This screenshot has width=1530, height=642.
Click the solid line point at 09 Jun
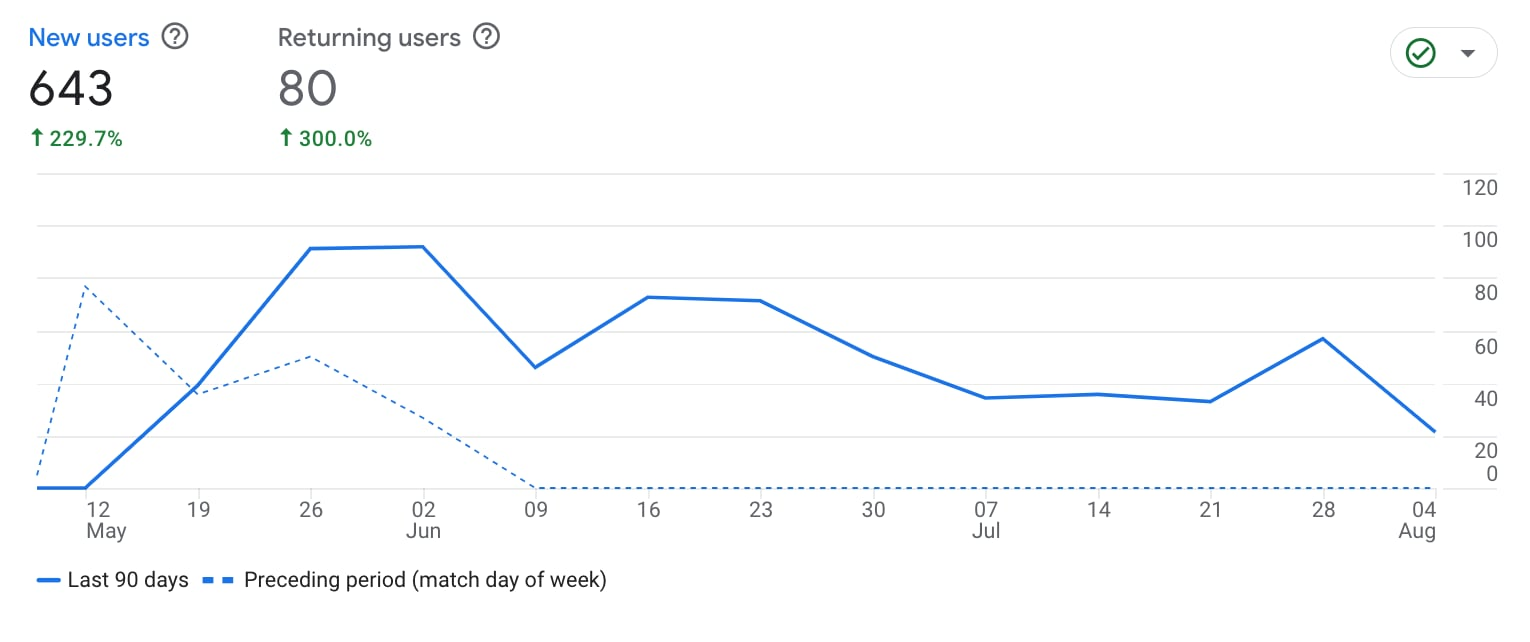[536, 367]
